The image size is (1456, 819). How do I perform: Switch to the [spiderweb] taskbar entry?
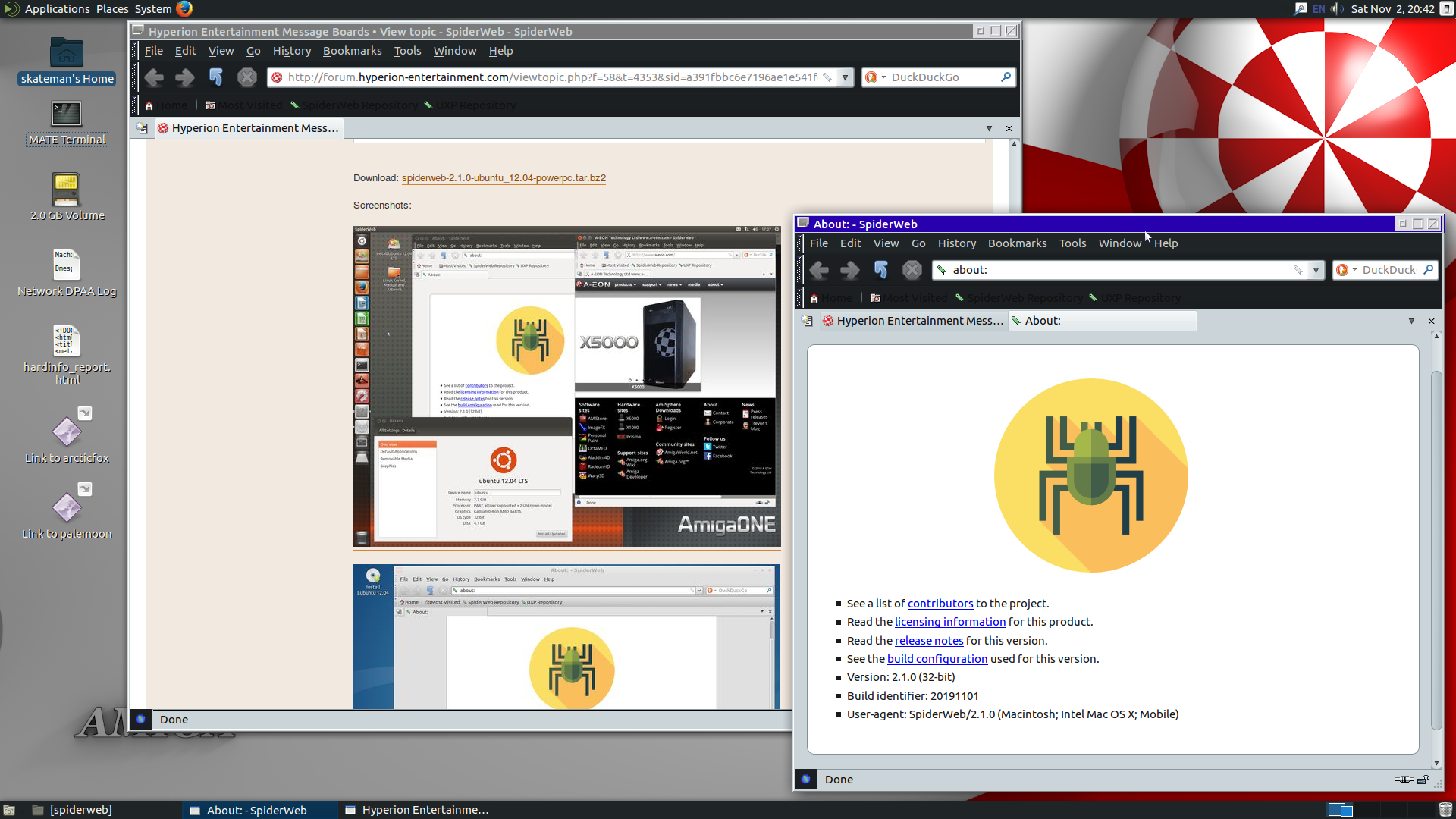click(72, 810)
